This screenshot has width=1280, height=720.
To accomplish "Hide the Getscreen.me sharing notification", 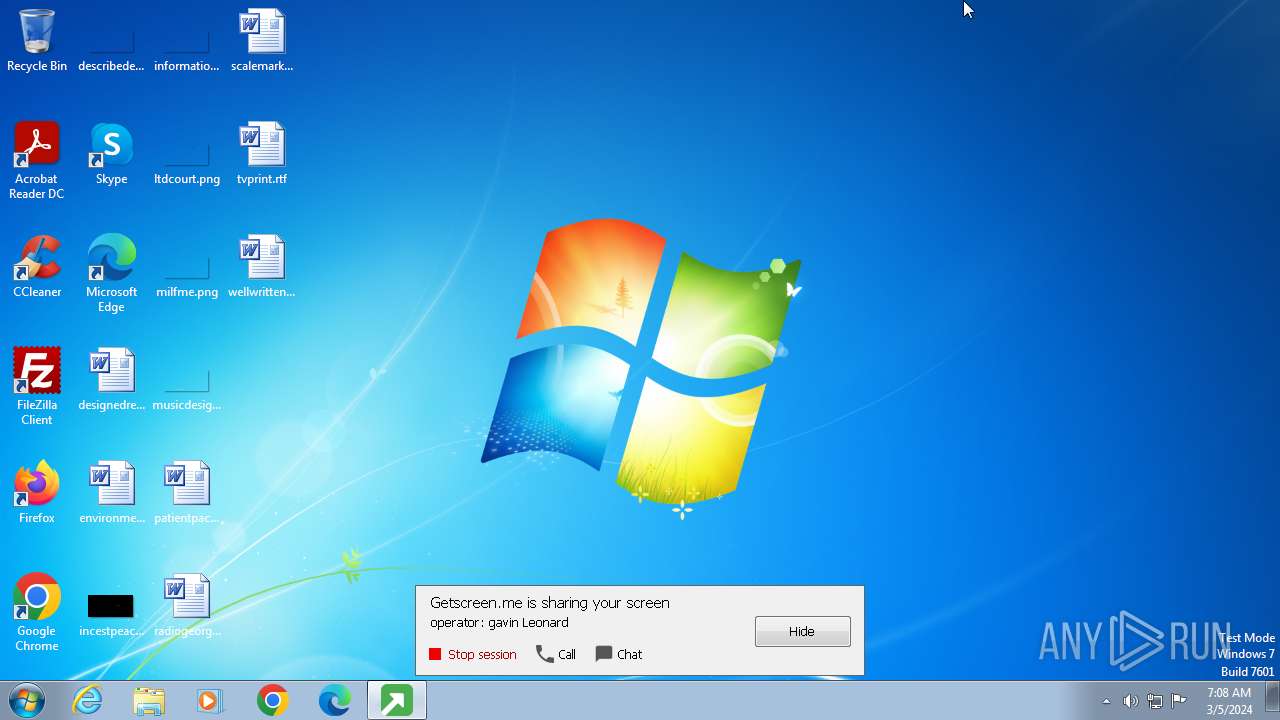I will (x=803, y=631).
